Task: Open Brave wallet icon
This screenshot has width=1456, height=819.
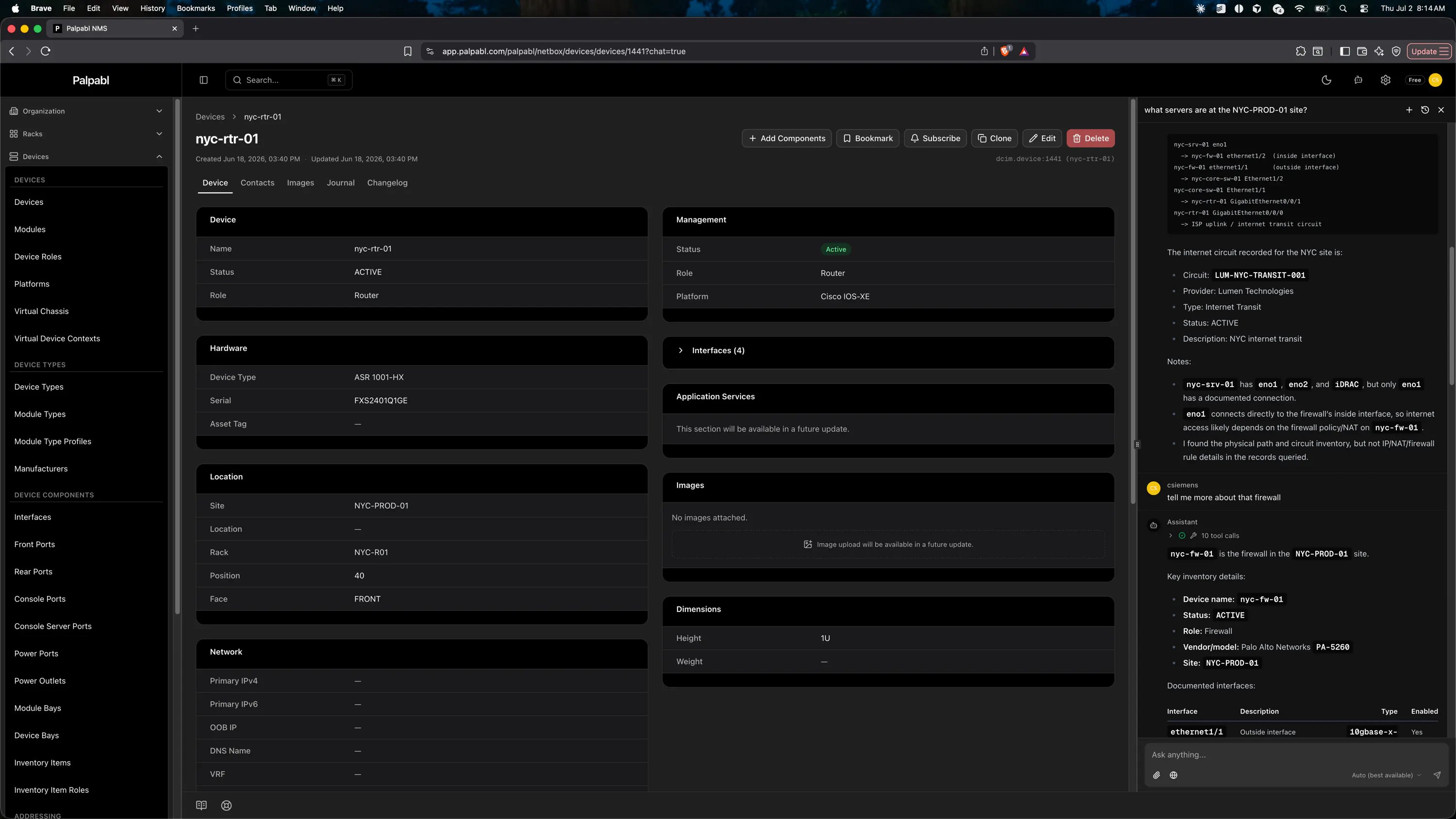Action: coord(1362,51)
